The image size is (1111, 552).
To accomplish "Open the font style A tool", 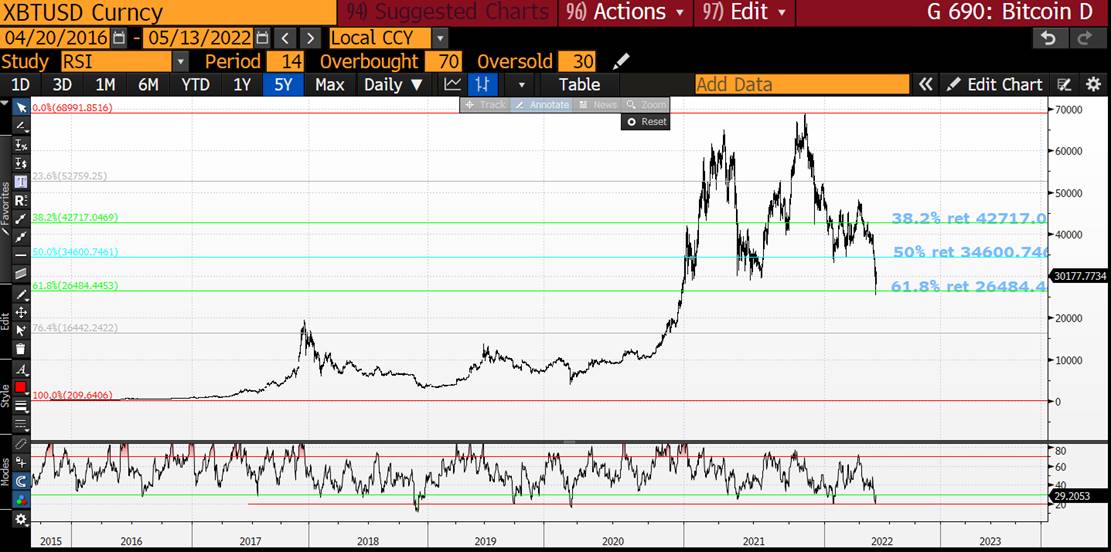I will [21, 369].
